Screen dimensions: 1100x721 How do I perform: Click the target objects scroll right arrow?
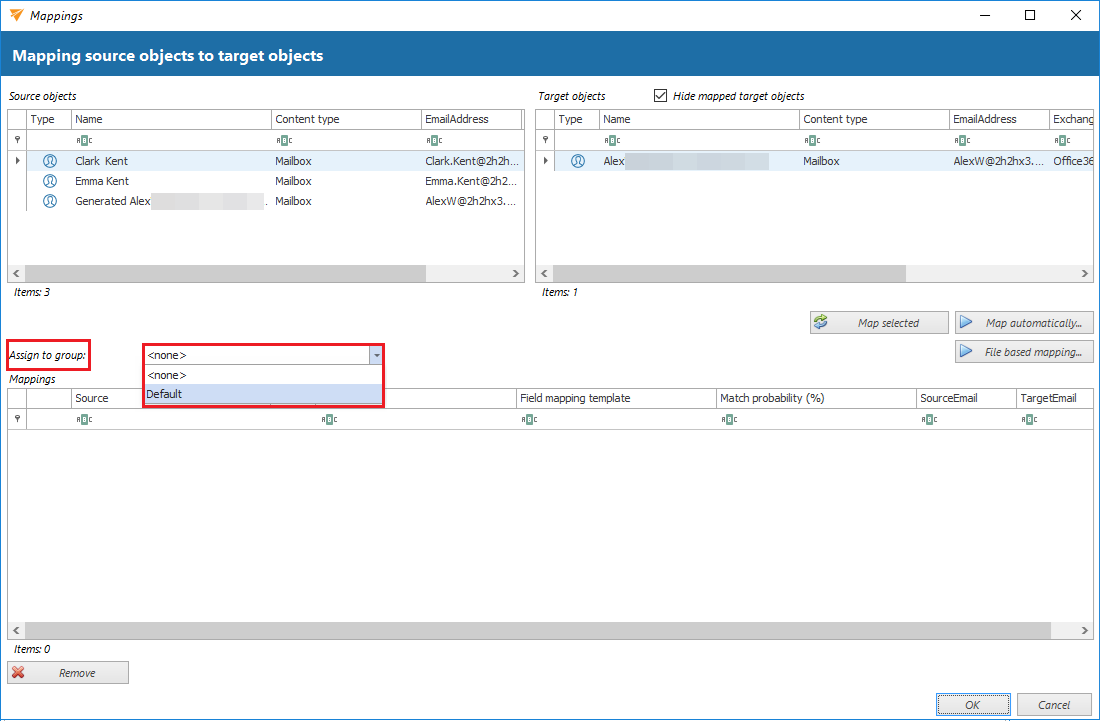tap(1086, 273)
